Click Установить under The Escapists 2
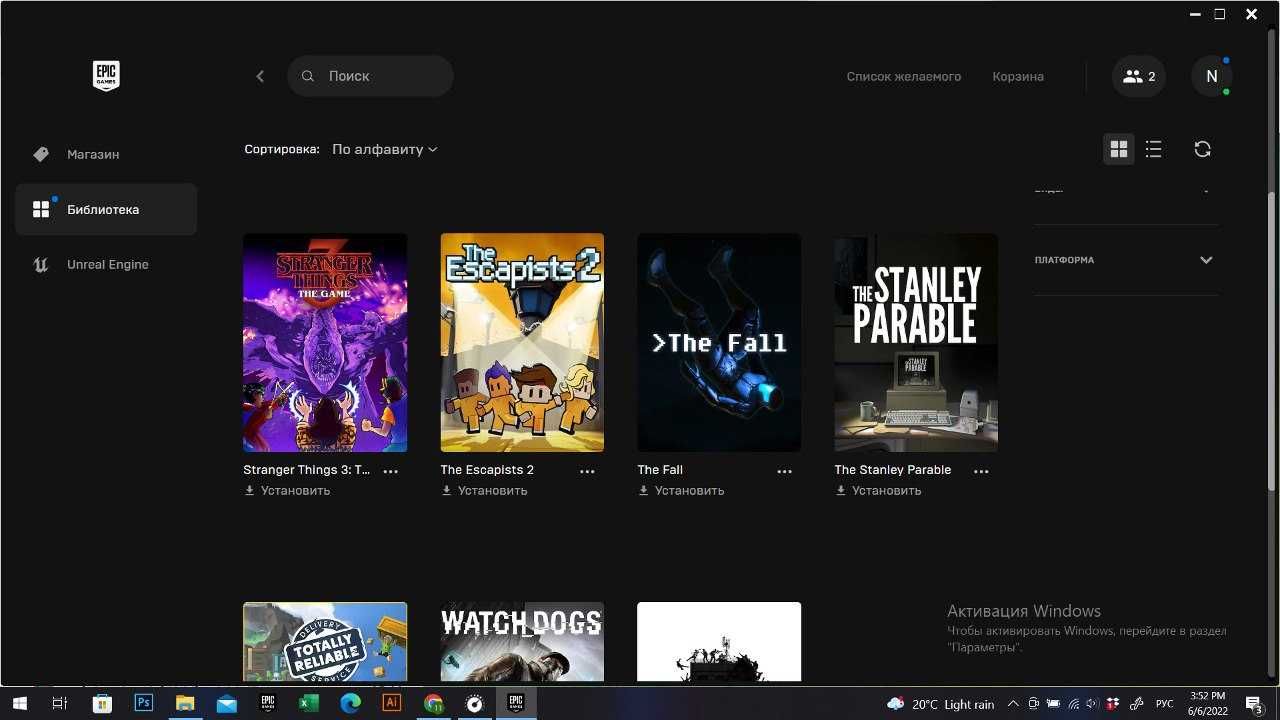 click(x=484, y=491)
